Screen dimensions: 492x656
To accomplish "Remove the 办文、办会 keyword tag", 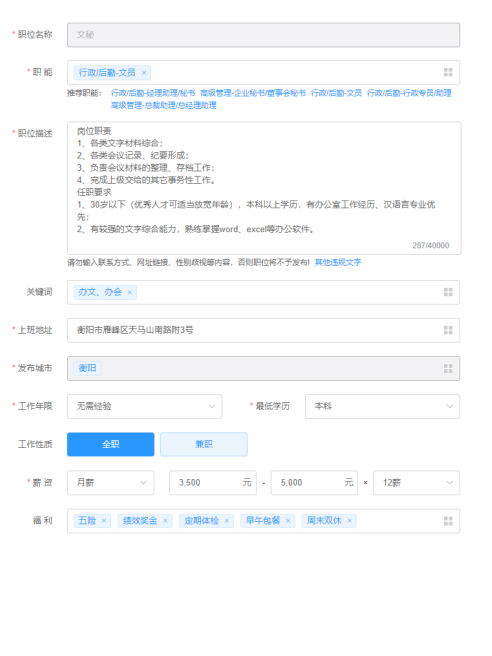I will (130, 292).
